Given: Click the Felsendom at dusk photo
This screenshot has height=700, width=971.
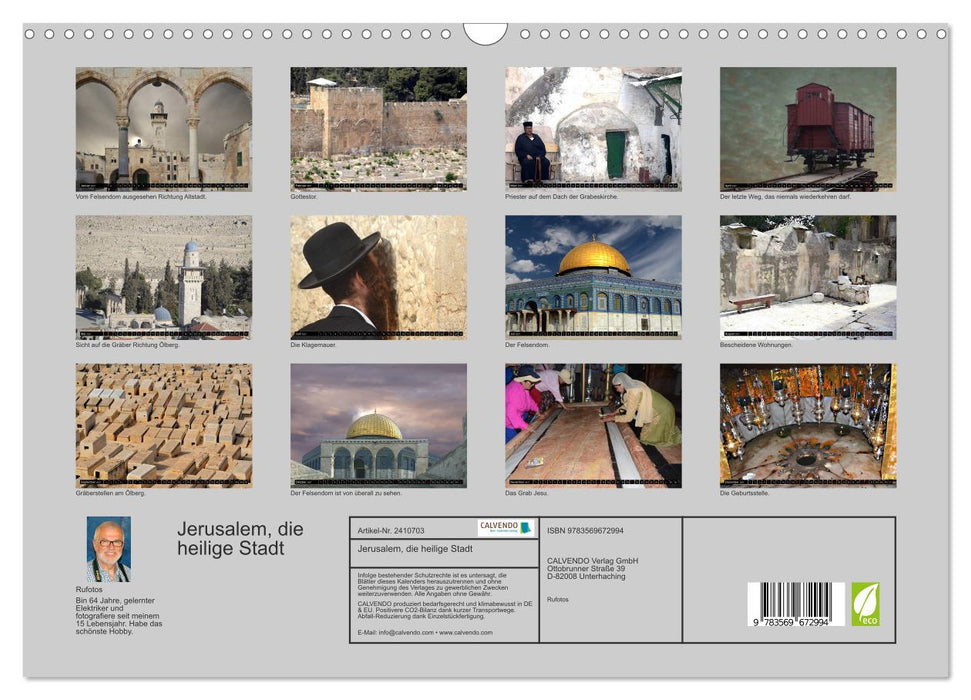Looking at the screenshot, I should coord(378,426).
